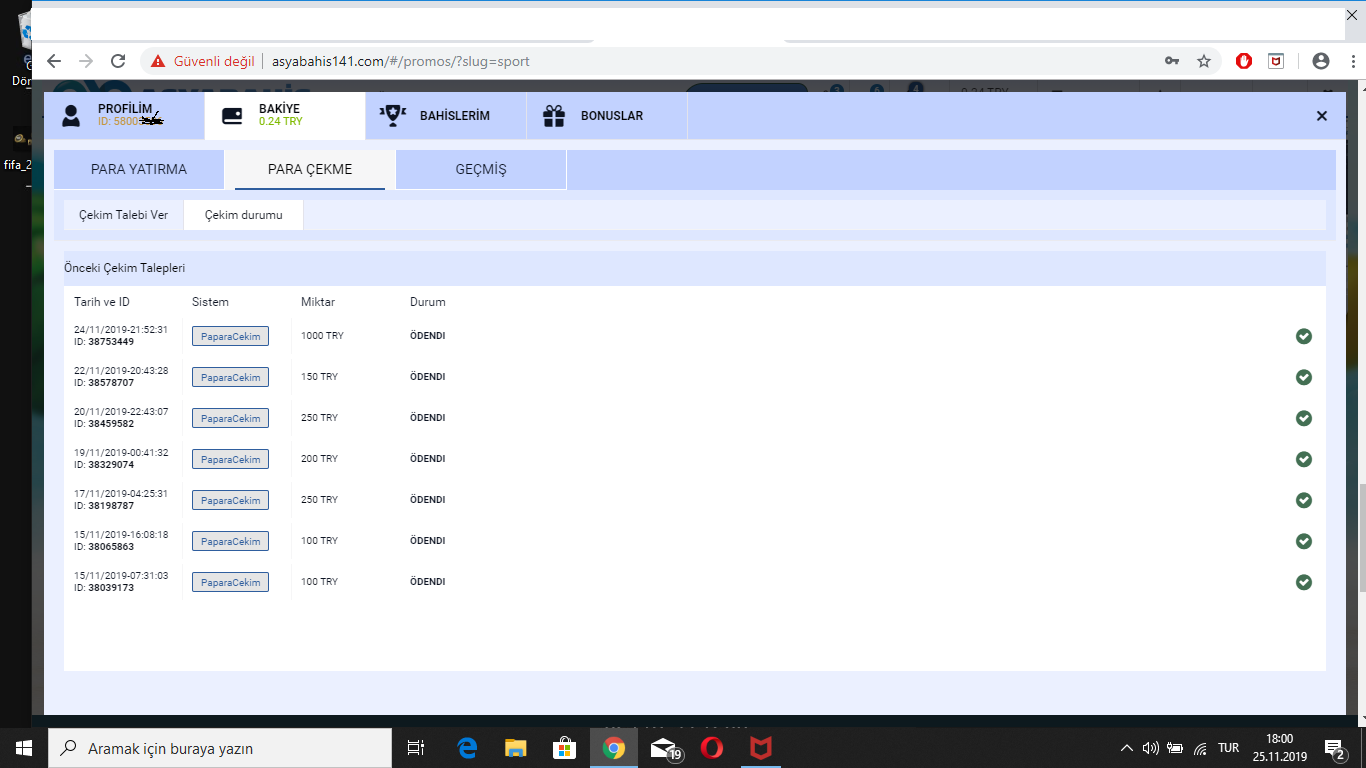Viewport: 1366px width, 768px height.
Task: Click the saved passwords key icon
Action: point(1172,61)
